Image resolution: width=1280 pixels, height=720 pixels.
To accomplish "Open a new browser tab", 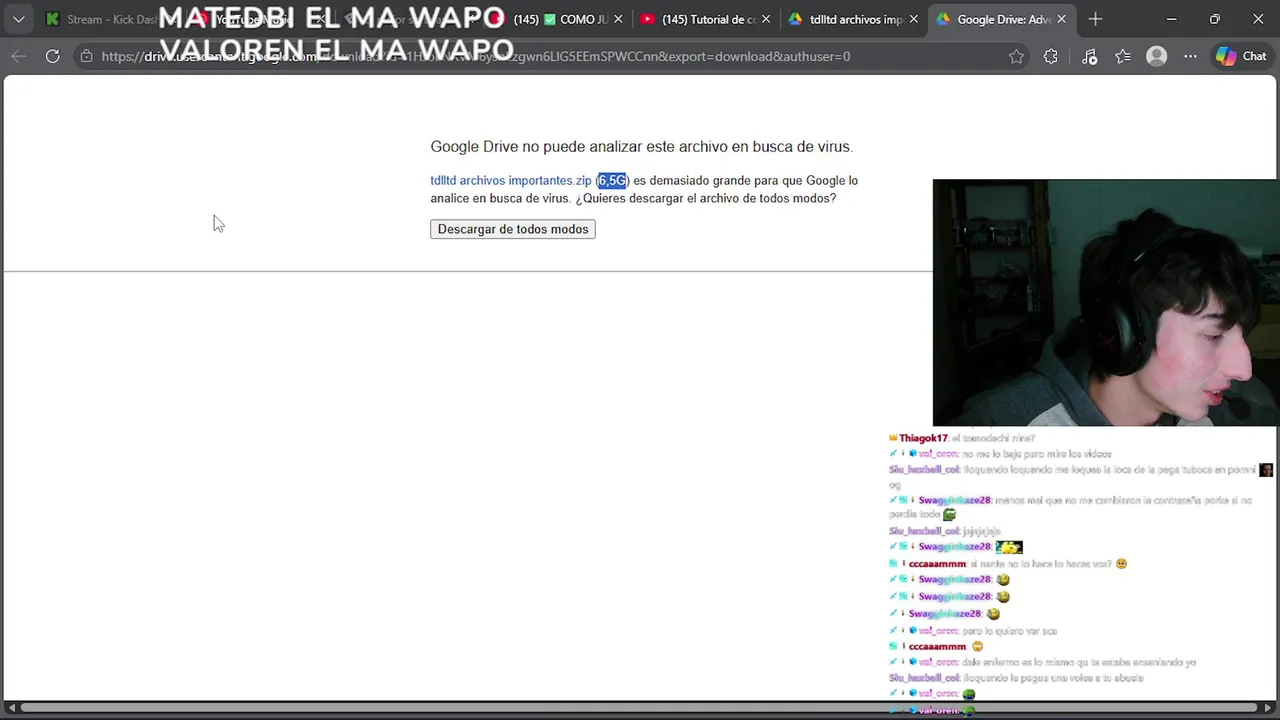I will click(1095, 19).
